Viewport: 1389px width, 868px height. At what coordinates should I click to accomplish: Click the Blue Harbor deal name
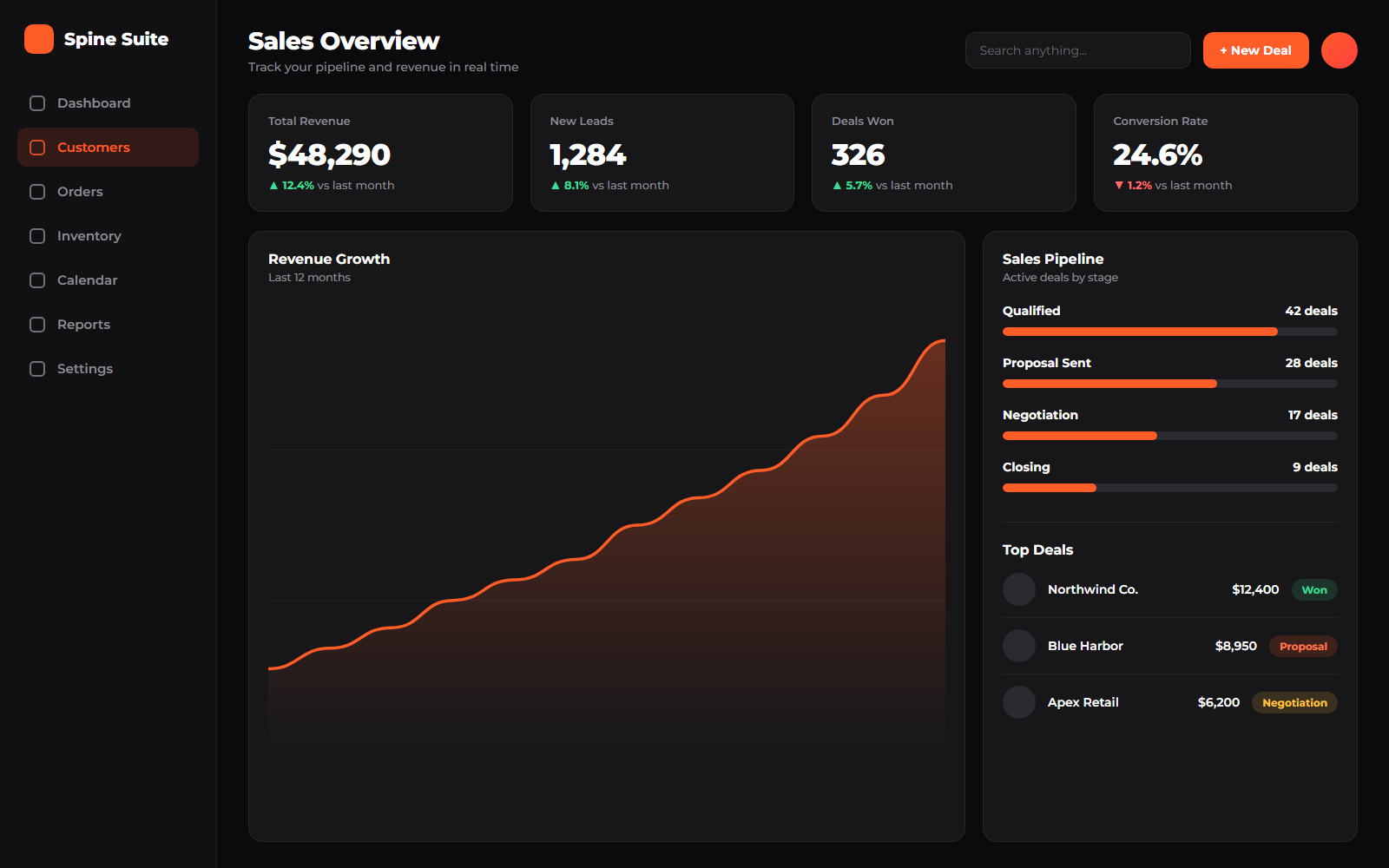coord(1085,646)
